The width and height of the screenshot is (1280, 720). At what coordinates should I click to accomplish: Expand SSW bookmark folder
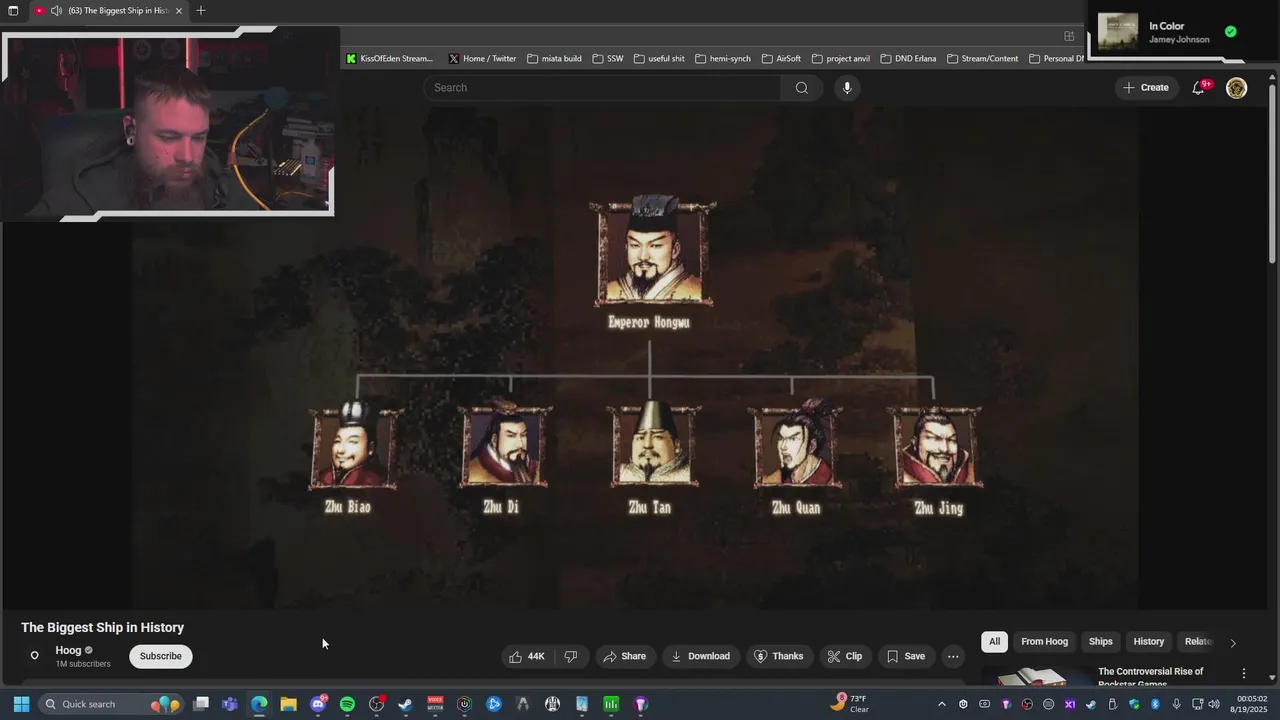click(x=608, y=59)
